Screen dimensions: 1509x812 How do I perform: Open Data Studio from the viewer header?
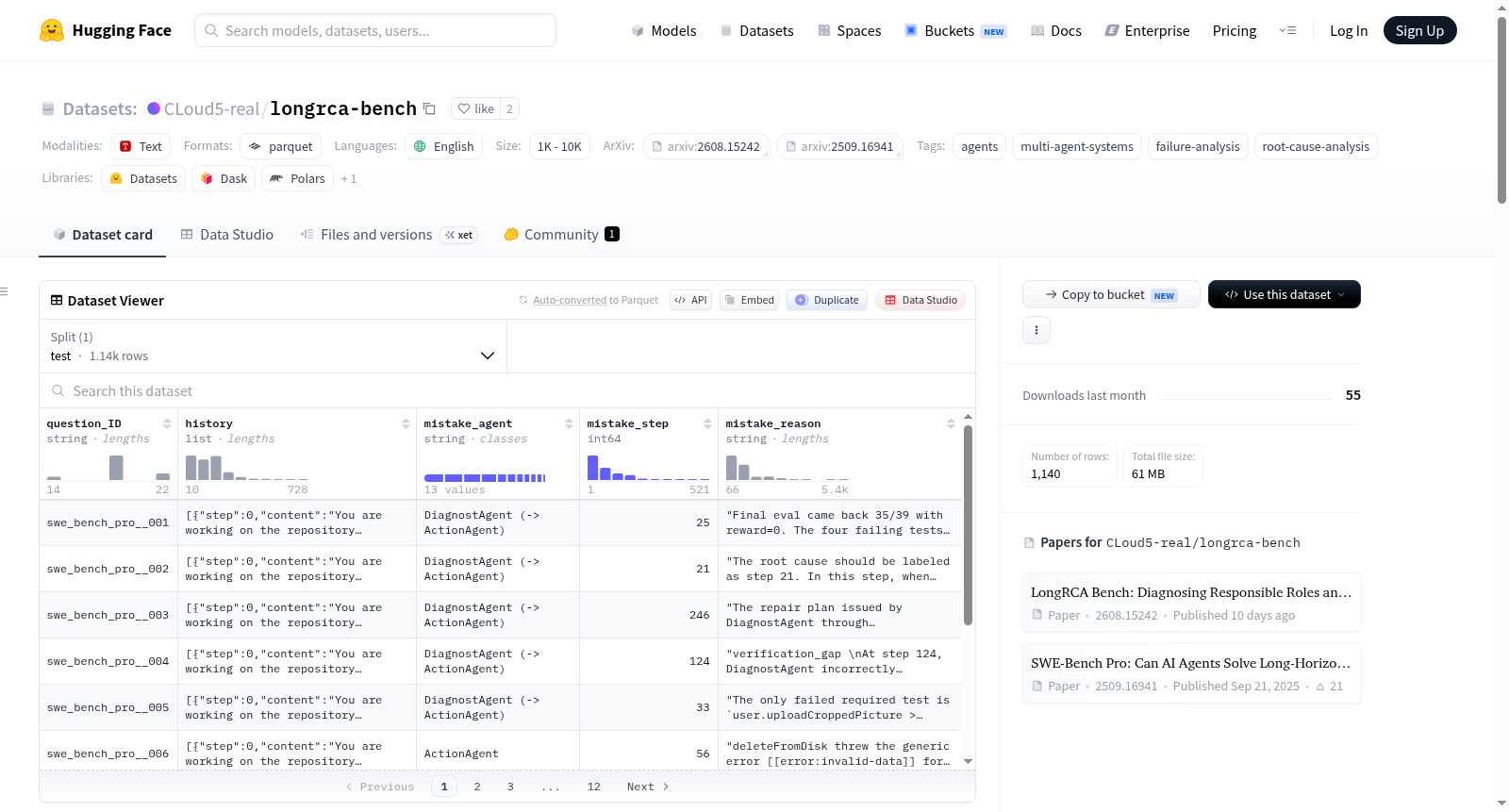coord(920,300)
